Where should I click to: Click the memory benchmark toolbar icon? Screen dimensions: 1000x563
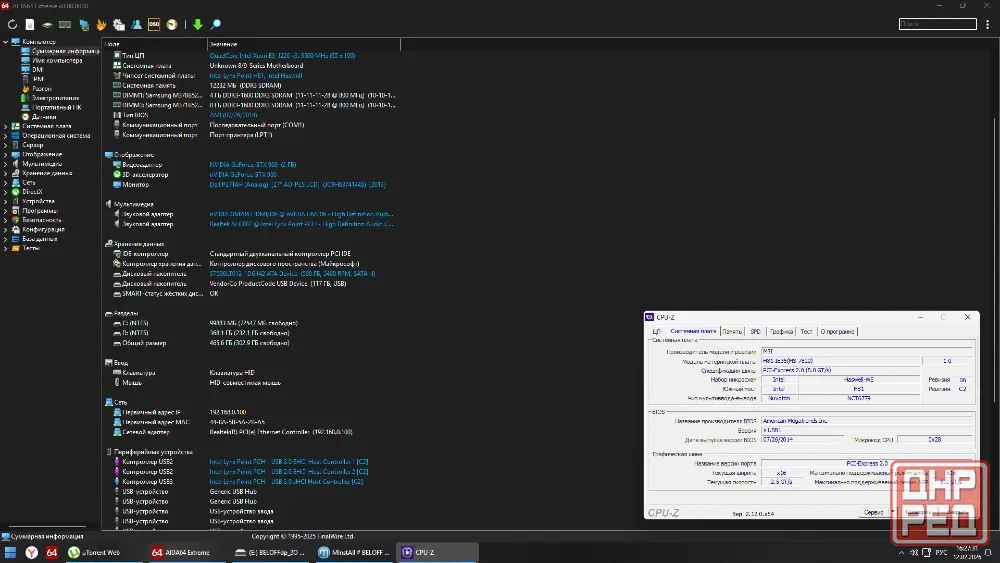point(65,24)
